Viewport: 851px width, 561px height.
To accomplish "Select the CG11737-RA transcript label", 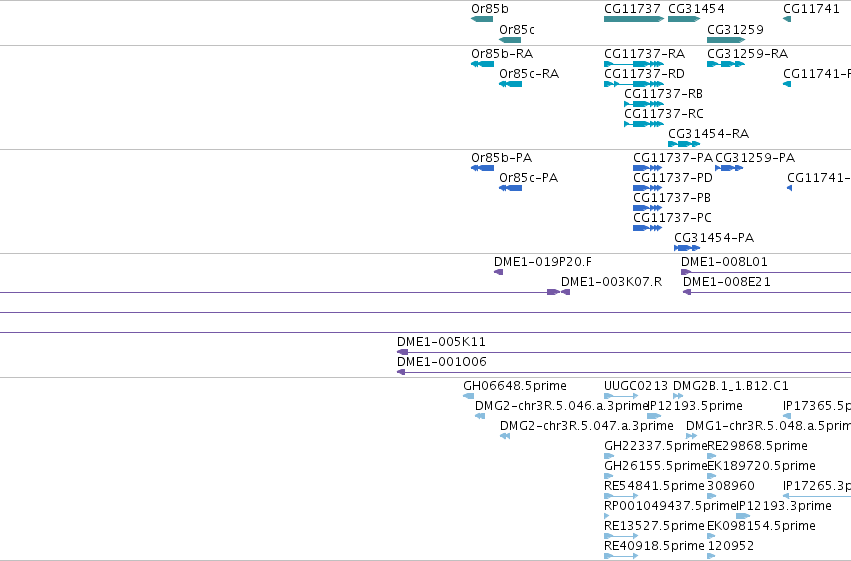I will tap(645, 54).
